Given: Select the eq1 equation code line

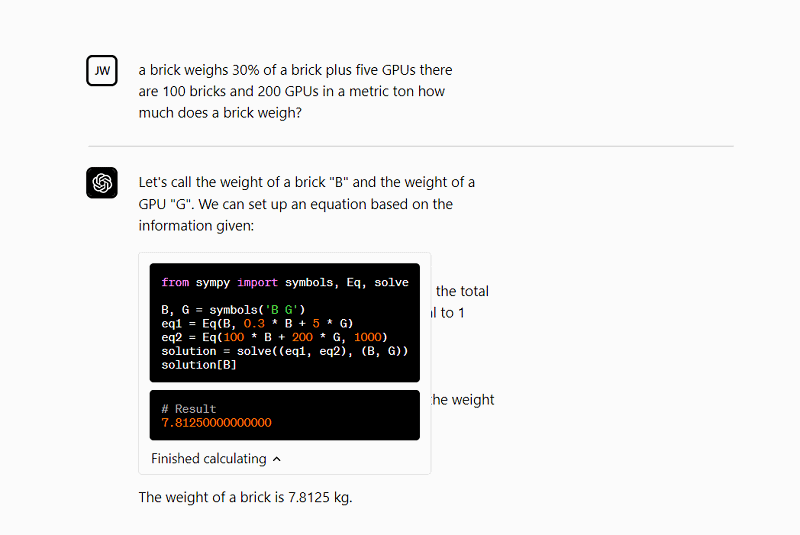Looking at the screenshot, I should tap(257, 323).
